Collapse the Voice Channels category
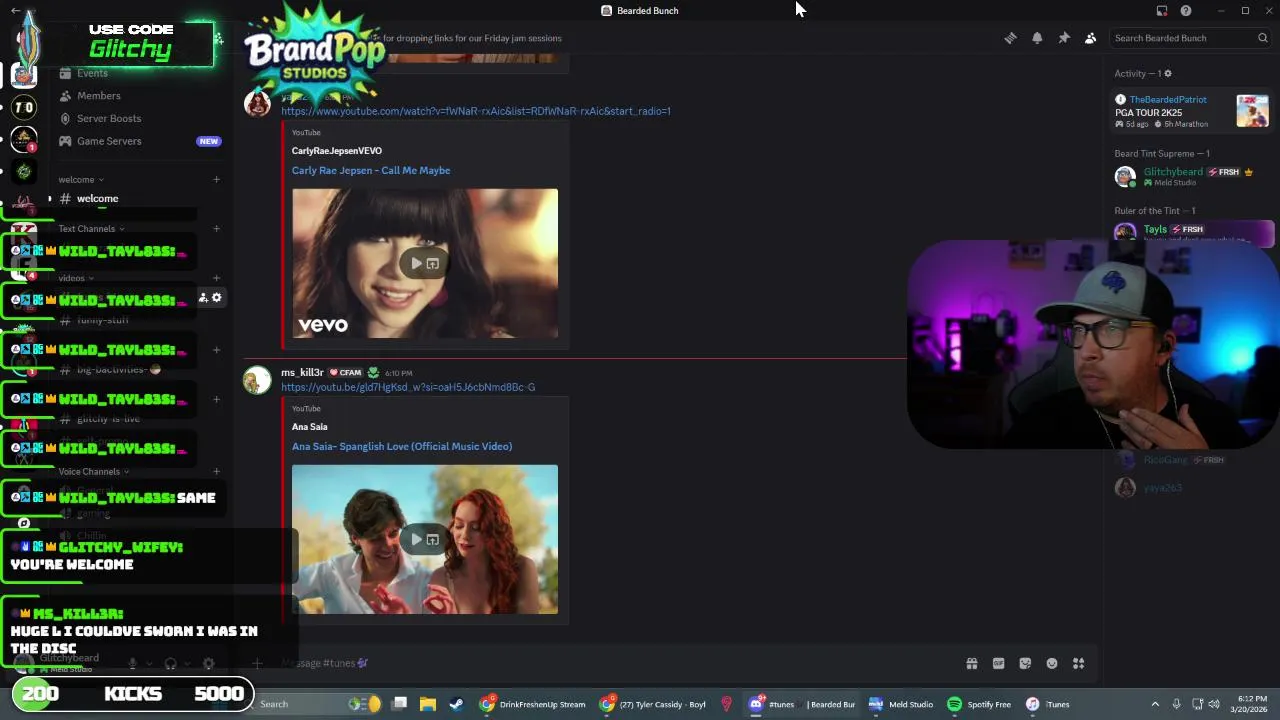The image size is (1280, 720). [93, 472]
